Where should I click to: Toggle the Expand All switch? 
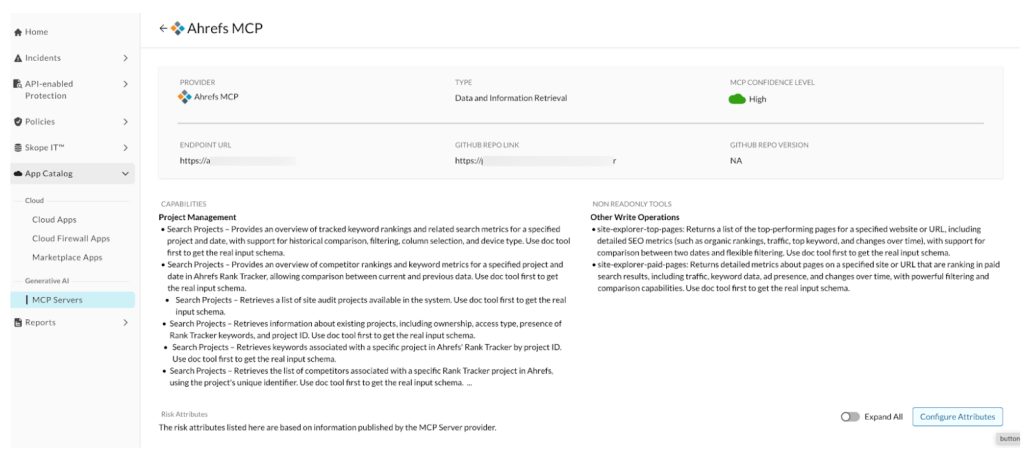click(x=850, y=416)
